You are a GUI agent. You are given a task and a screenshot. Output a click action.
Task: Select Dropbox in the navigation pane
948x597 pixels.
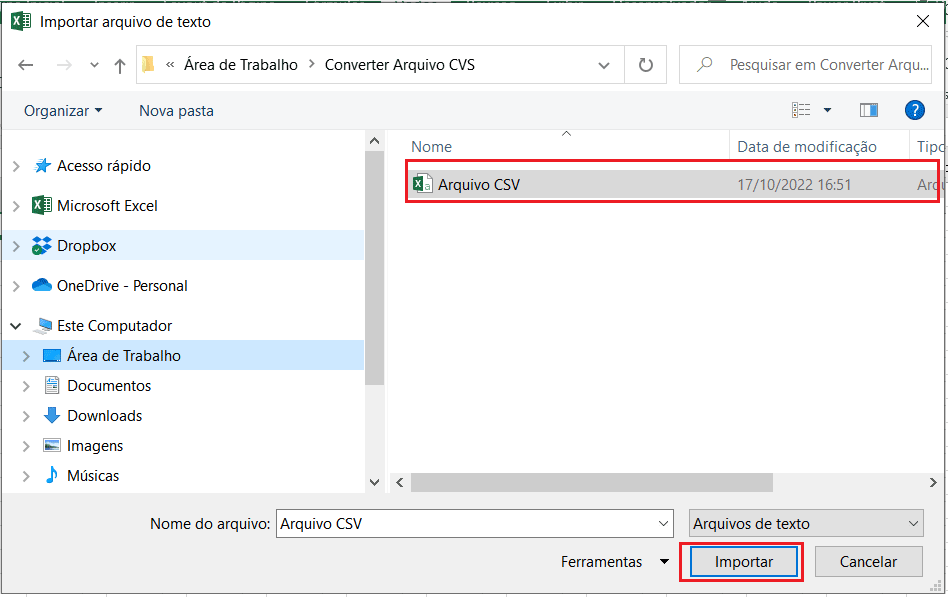tap(86, 245)
